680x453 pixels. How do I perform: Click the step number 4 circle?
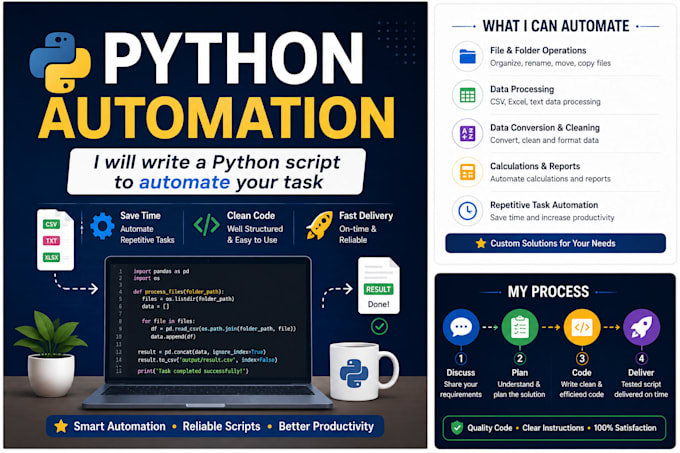(x=641, y=358)
